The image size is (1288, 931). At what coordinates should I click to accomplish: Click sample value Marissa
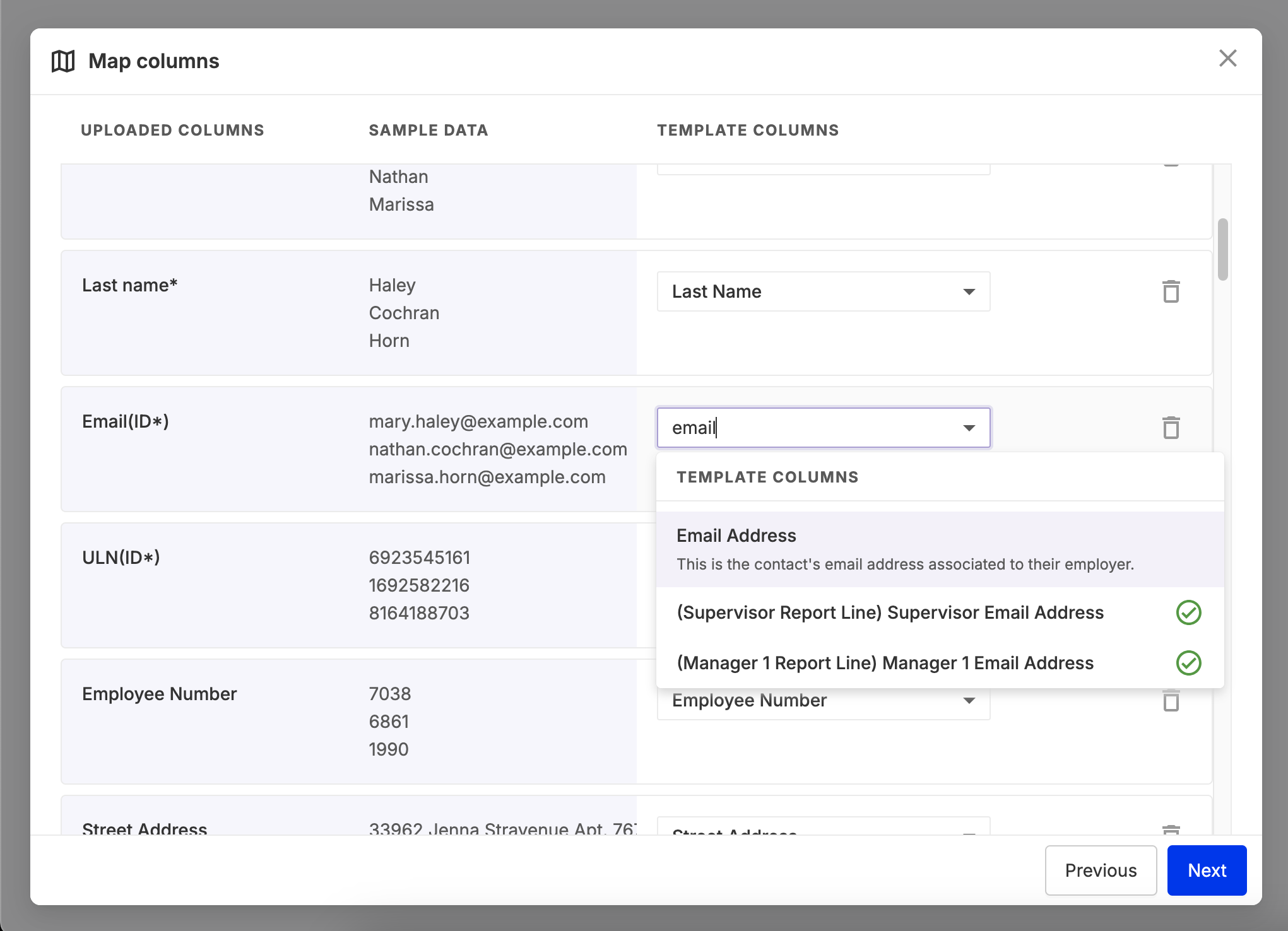pyautogui.click(x=401, y=204)
